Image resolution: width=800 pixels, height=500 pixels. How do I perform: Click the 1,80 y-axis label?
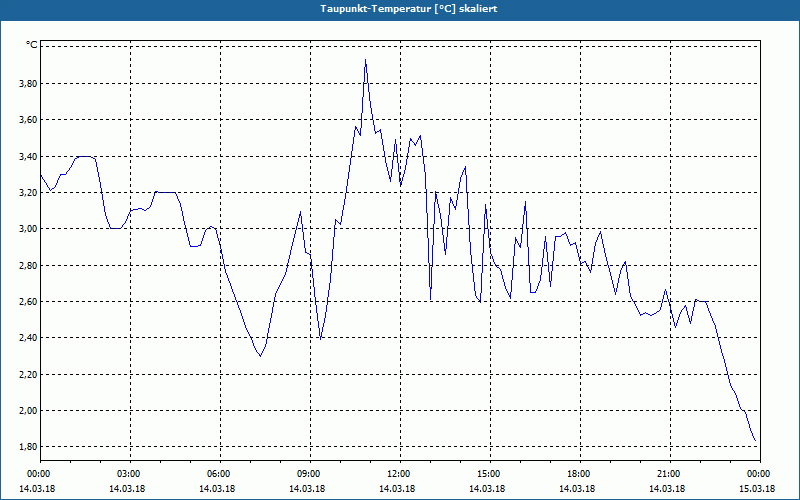pos(28,447)
